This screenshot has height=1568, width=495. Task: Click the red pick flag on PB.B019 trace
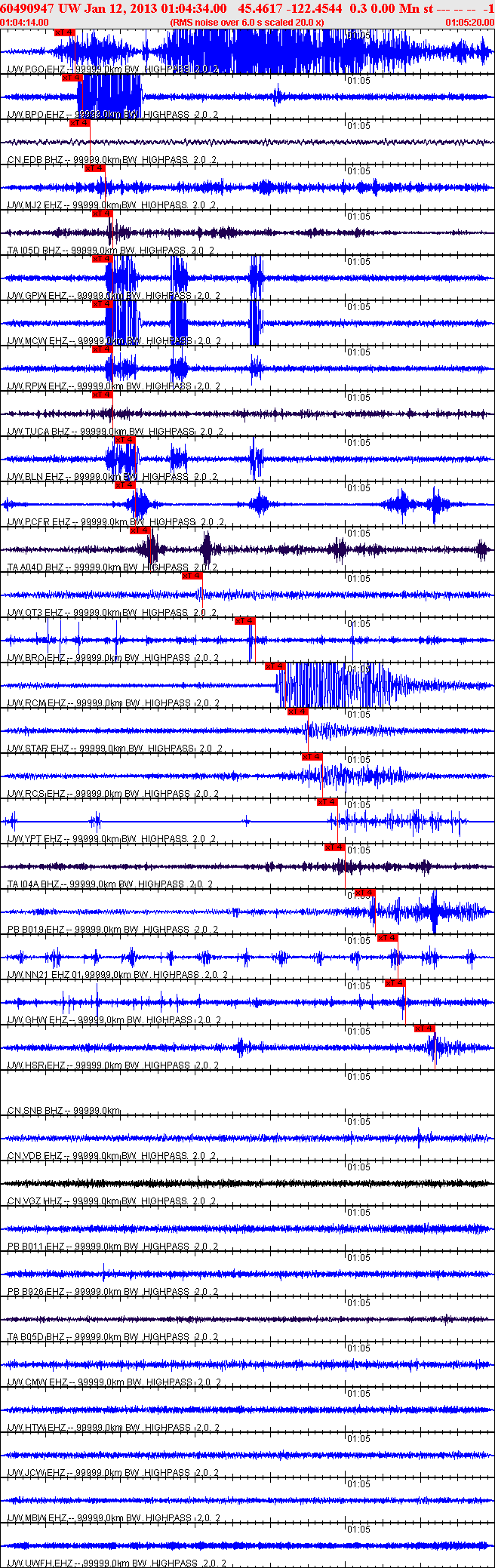click(364, 892)
